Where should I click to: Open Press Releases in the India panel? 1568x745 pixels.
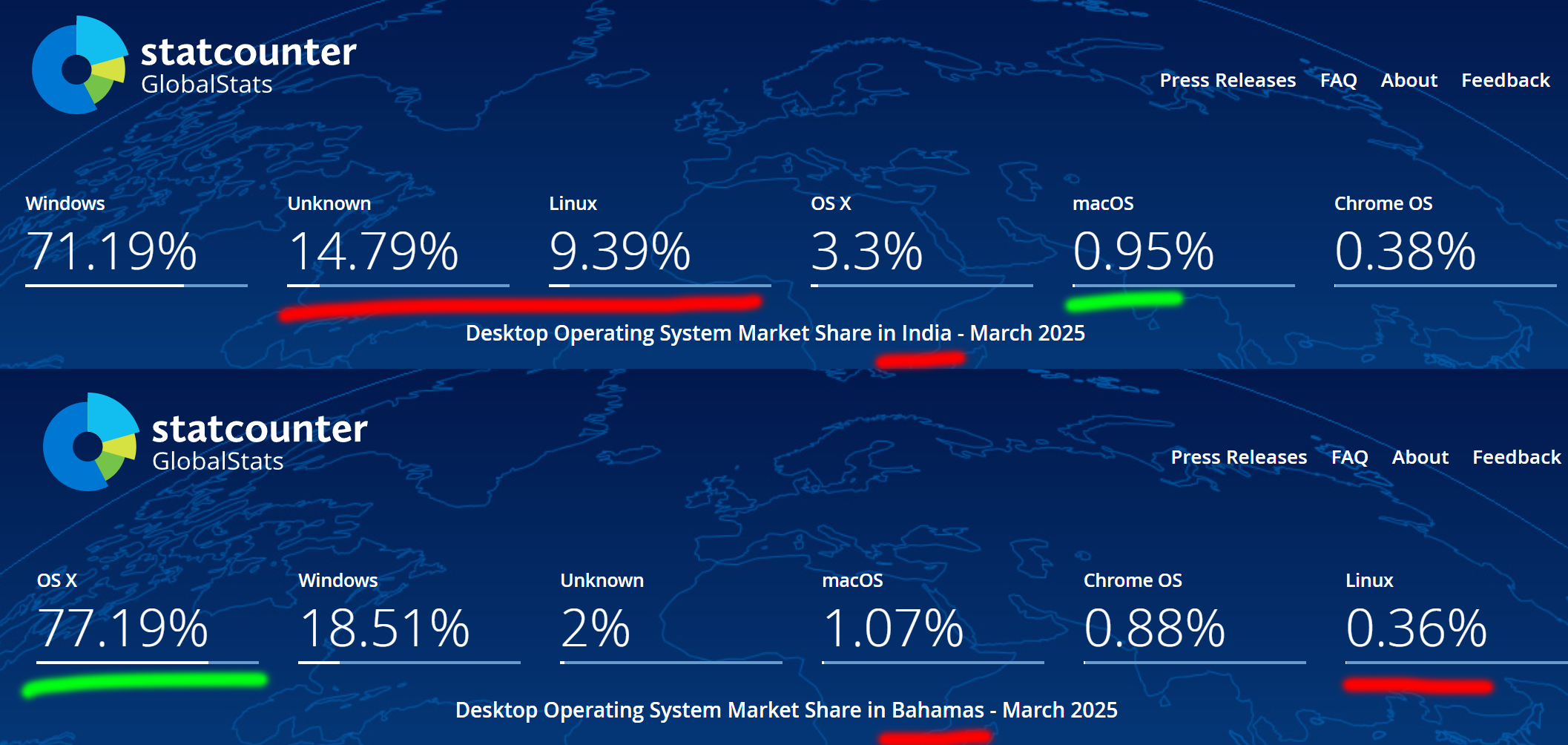[1228, 80]
